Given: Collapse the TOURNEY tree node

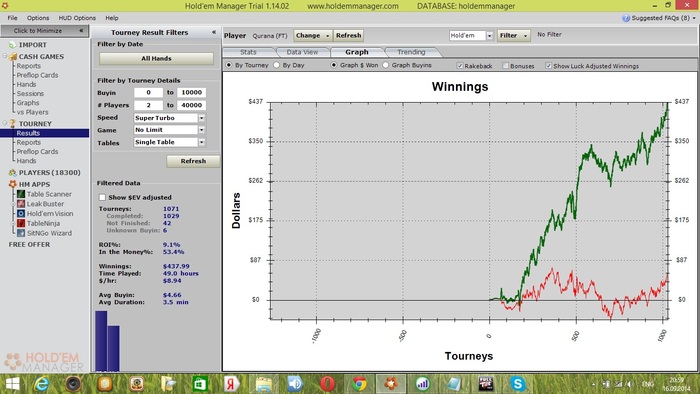Looking at the screenshot, I should click(x=5, y=123).
